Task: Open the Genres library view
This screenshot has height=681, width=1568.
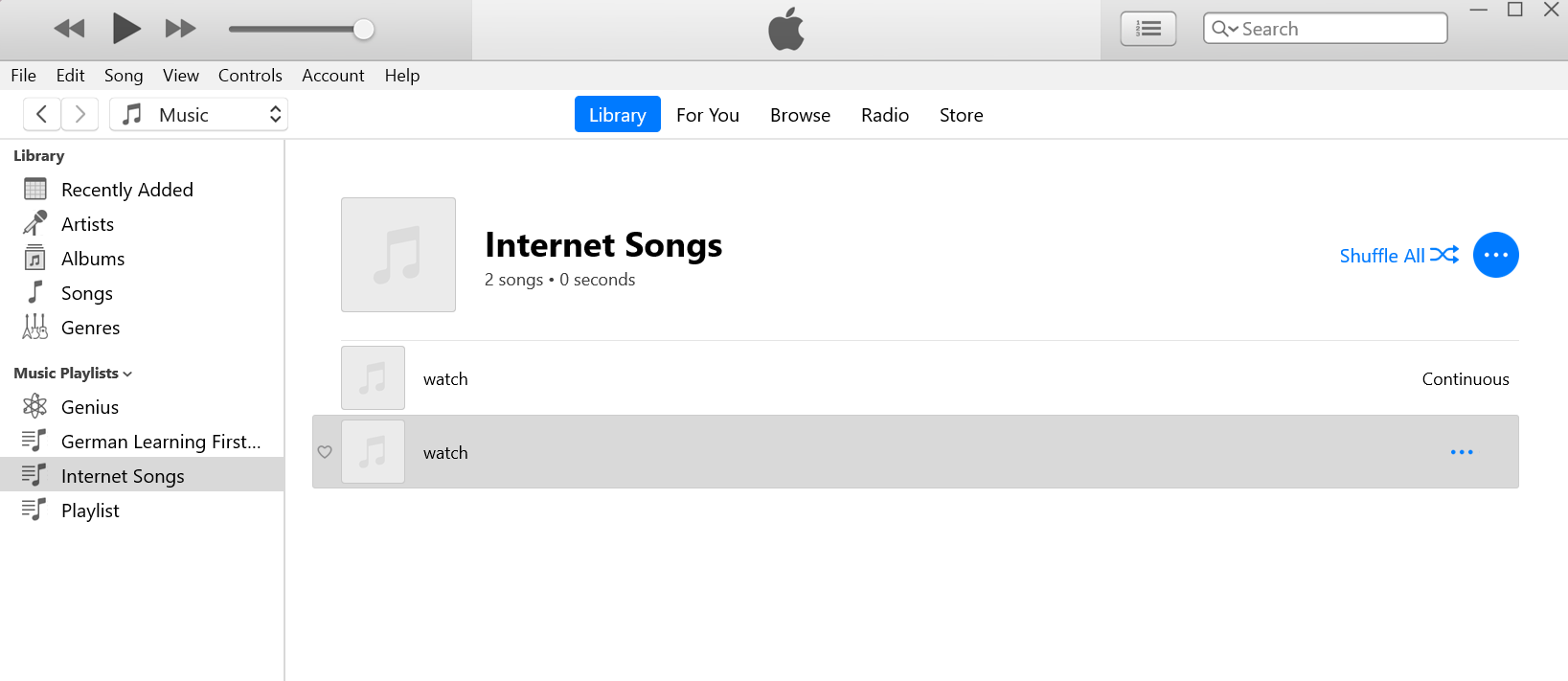Action: click(x=90, y=327)
